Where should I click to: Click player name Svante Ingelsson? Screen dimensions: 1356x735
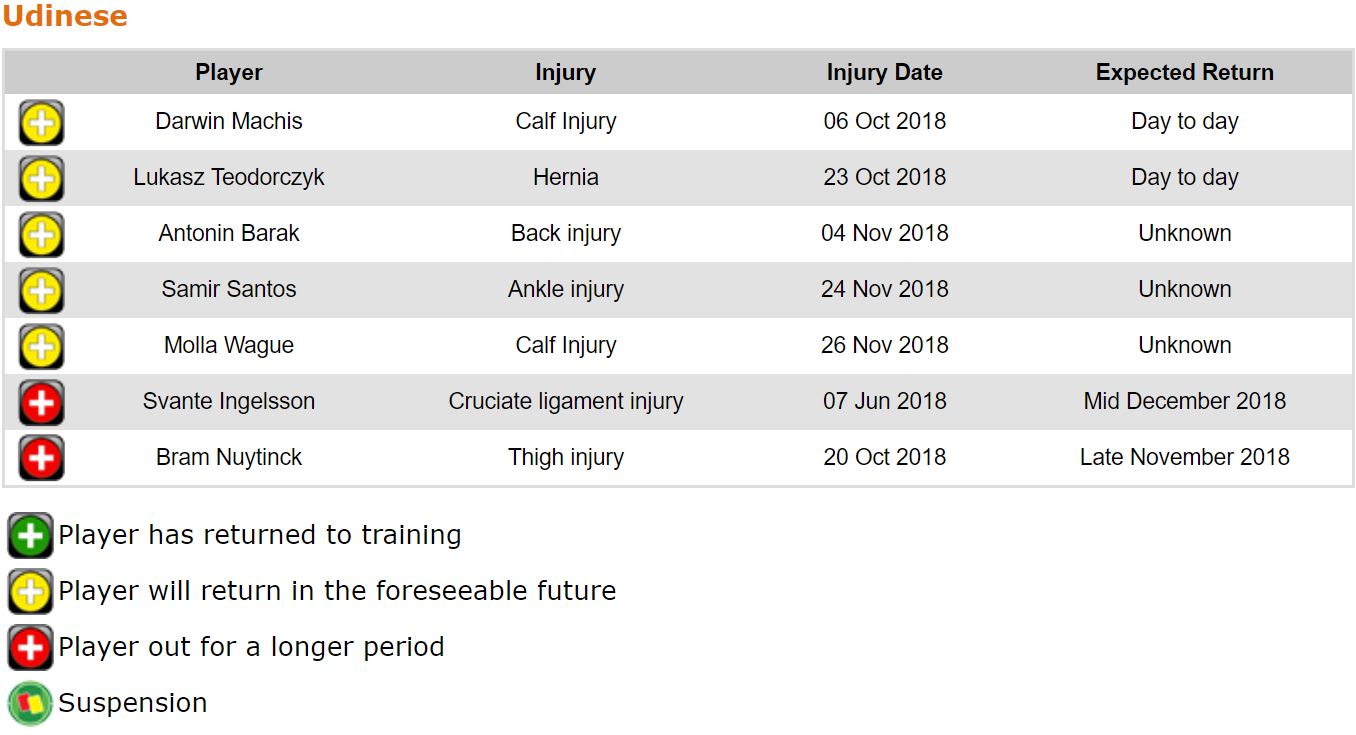[x=229, y=401]
